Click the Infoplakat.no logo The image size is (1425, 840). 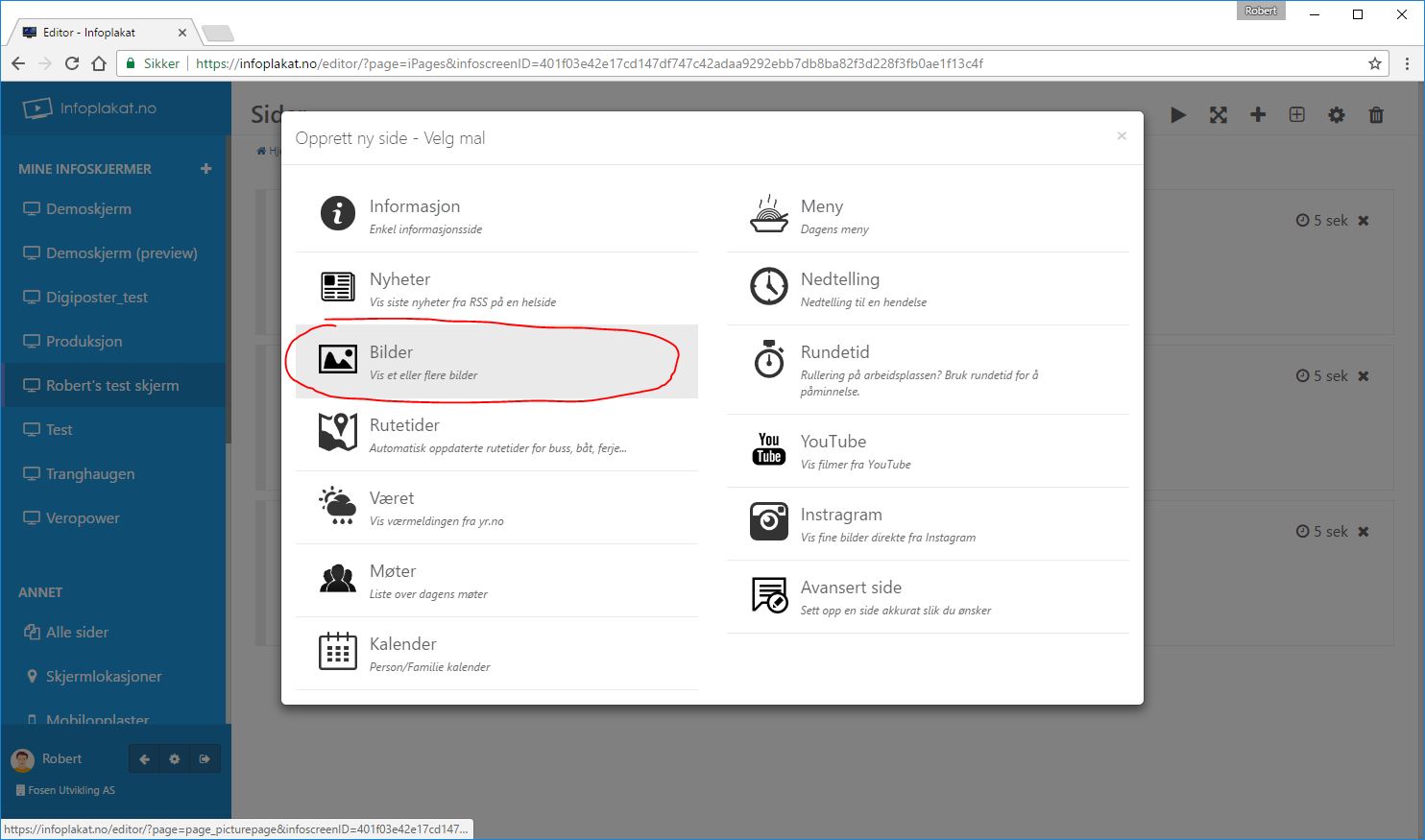[90, 108]
